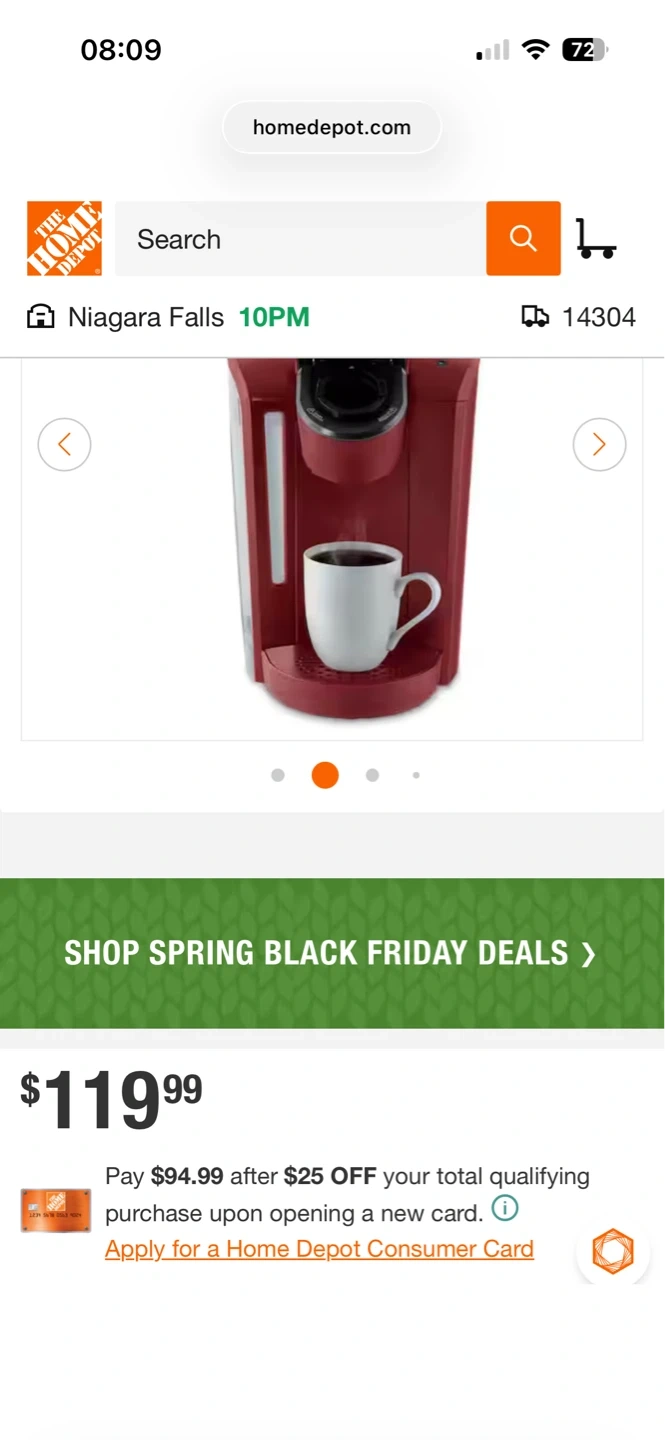
Task: Tap the delivery truck icon
Action: click(x=535, y=317)
